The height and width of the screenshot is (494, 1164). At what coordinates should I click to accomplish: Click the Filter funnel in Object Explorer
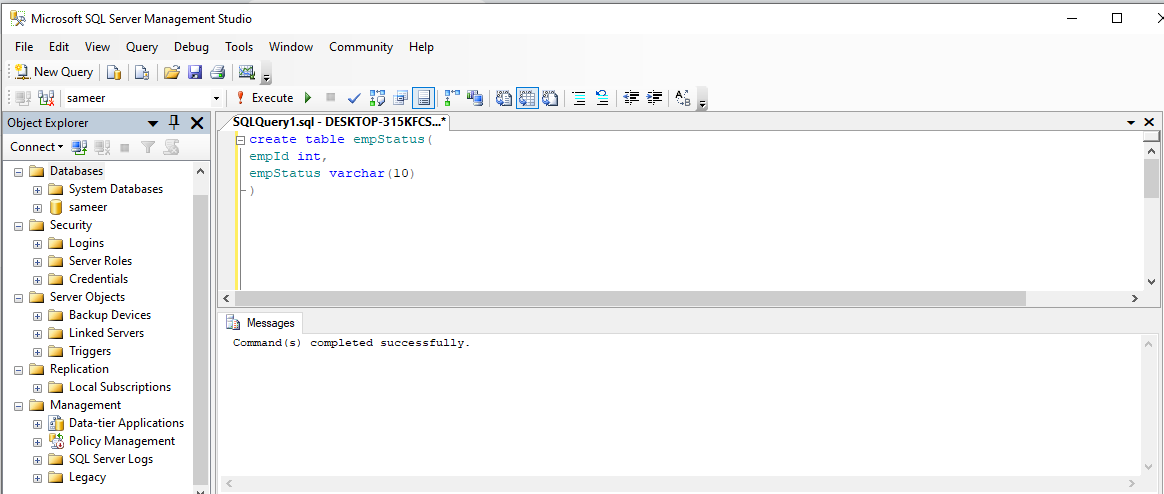148,147
